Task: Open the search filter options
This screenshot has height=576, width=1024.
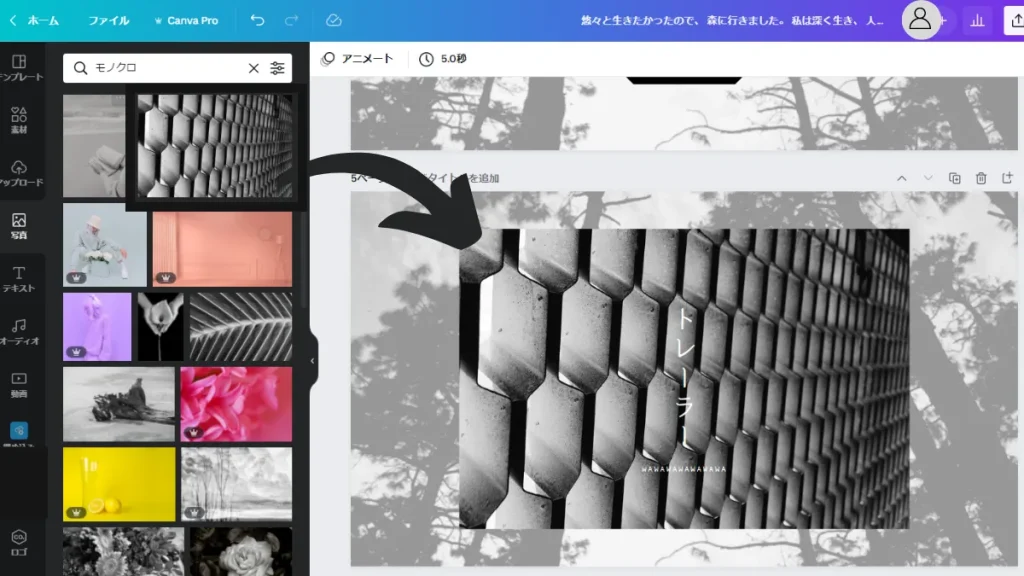Action: pyautogui.click(x=278, y=68)
